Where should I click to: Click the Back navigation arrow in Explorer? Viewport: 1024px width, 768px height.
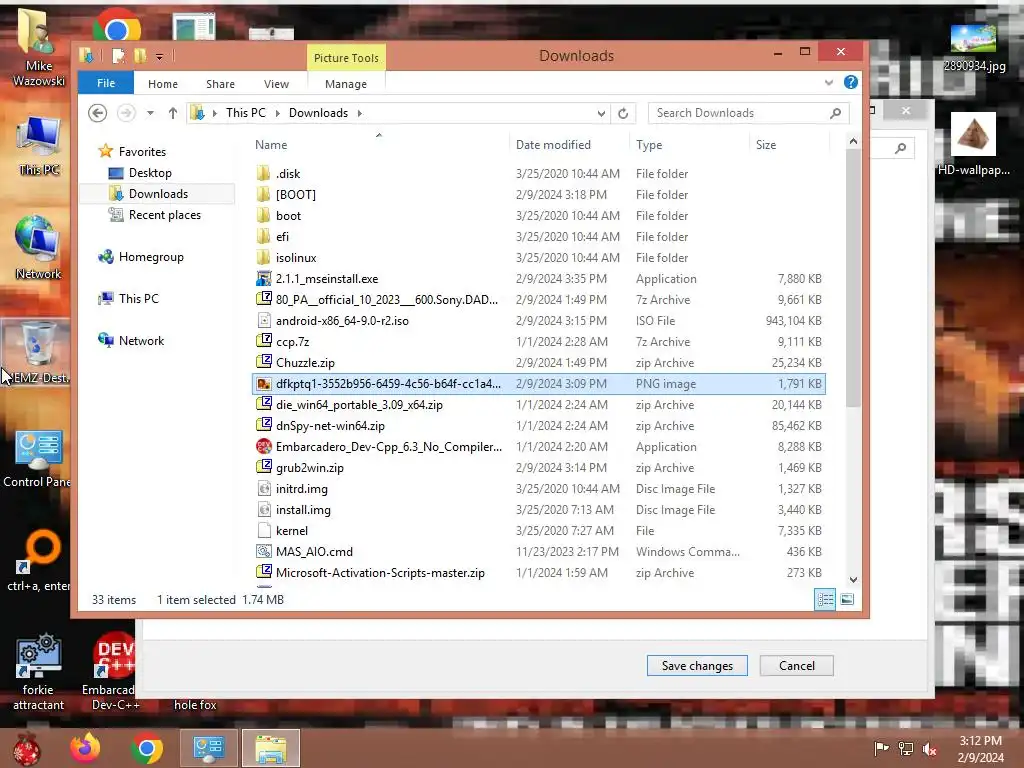click(x=97, y=113)
